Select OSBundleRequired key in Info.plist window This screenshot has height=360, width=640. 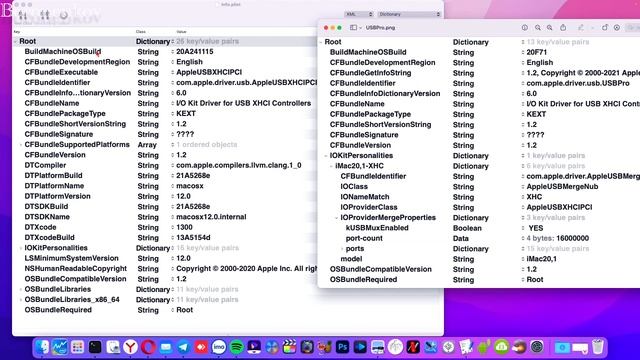coord(58,310)
